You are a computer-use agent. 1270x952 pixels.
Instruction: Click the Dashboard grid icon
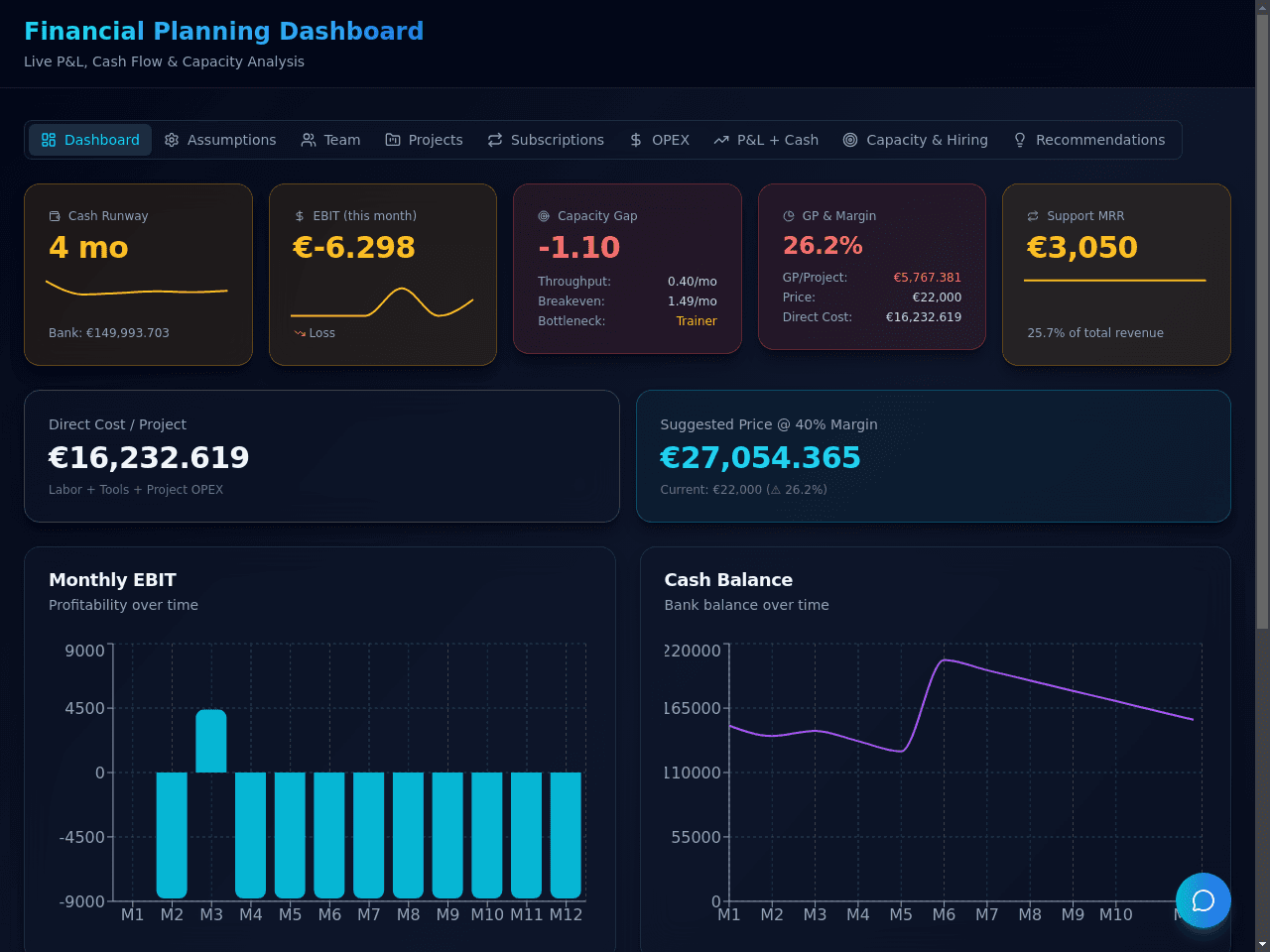(x=49, y=140)
